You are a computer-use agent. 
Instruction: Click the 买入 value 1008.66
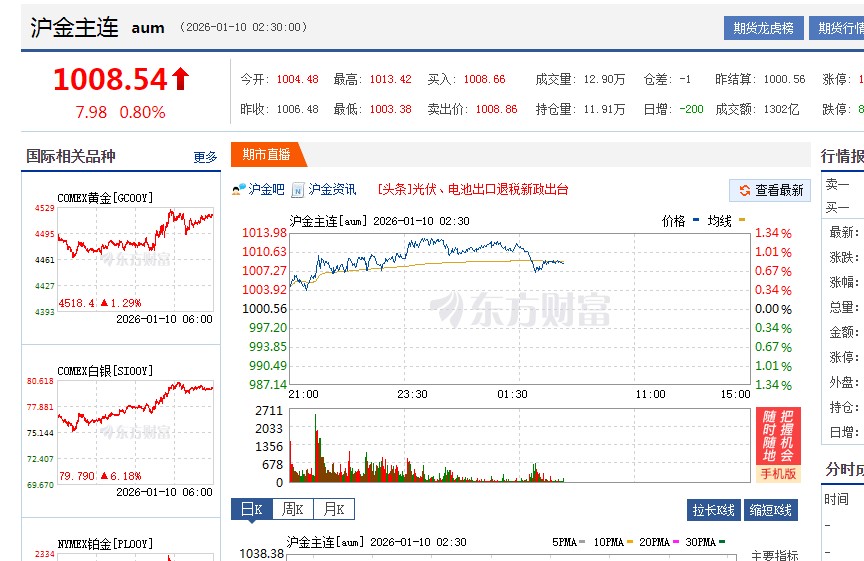pos(484,79)
